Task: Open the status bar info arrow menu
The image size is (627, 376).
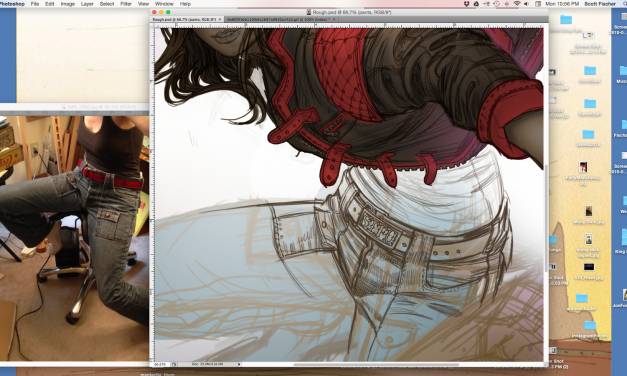Action: [239, 364]
